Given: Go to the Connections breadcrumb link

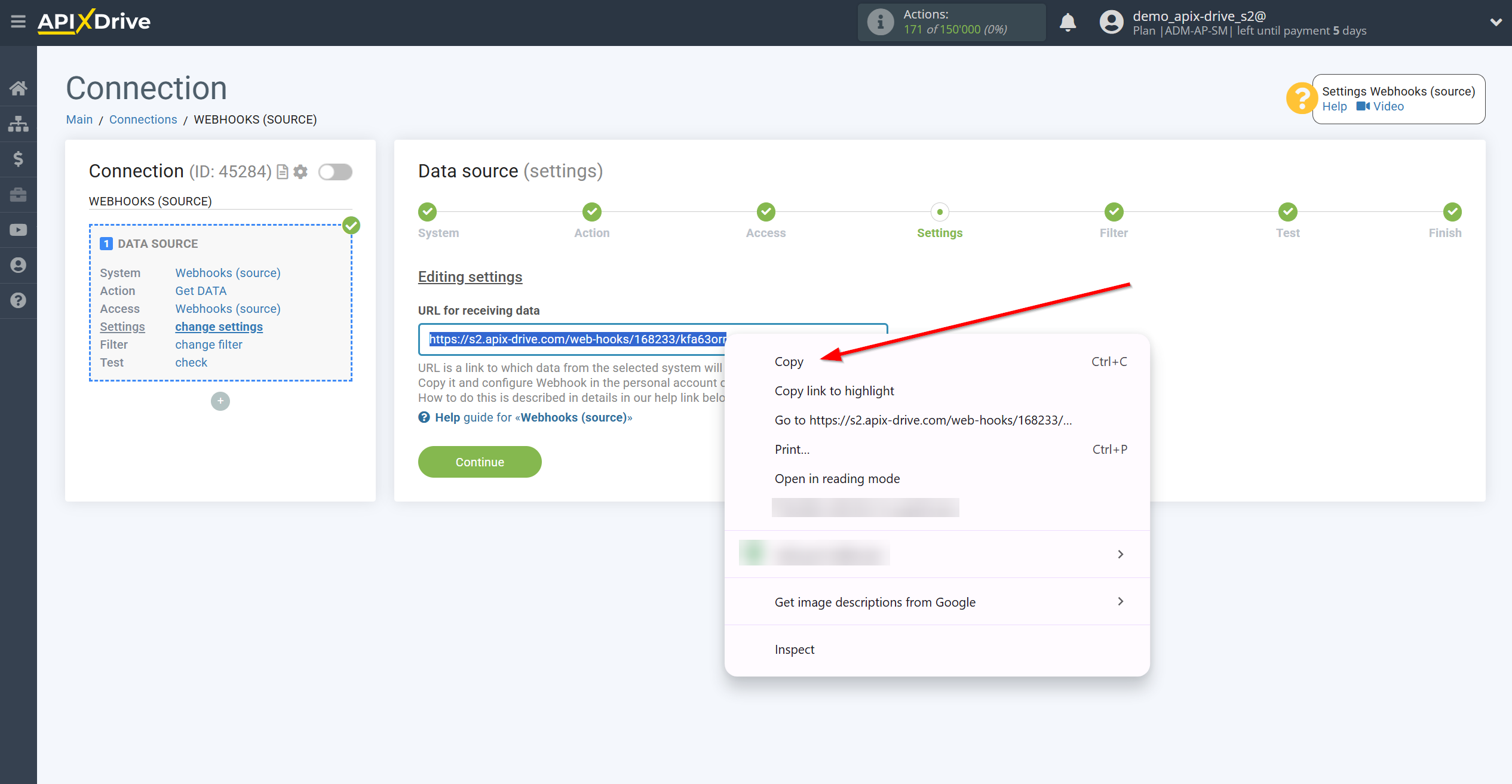Looking at the screenshot, I should (143, 119).
